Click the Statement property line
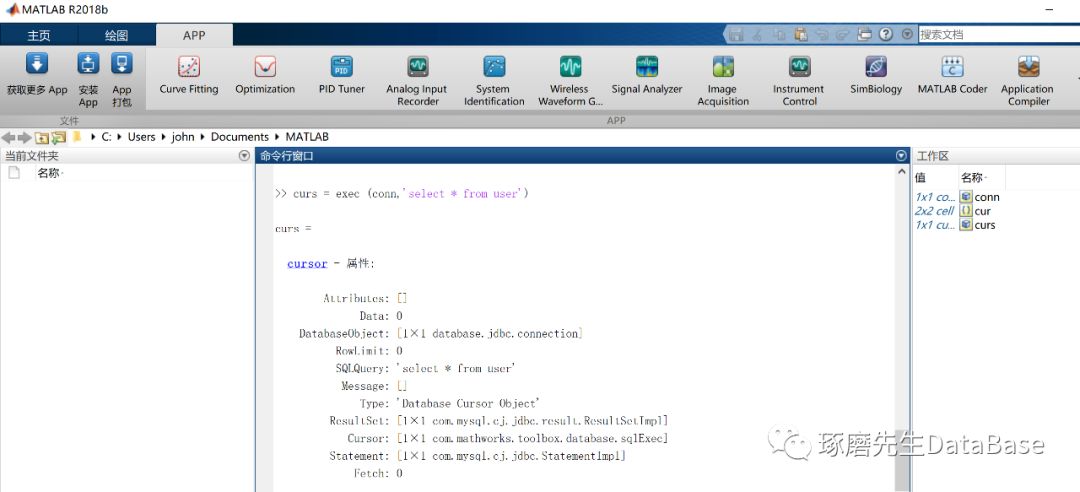The width and height of the screenshot is (1080, 492). [478, 456]
